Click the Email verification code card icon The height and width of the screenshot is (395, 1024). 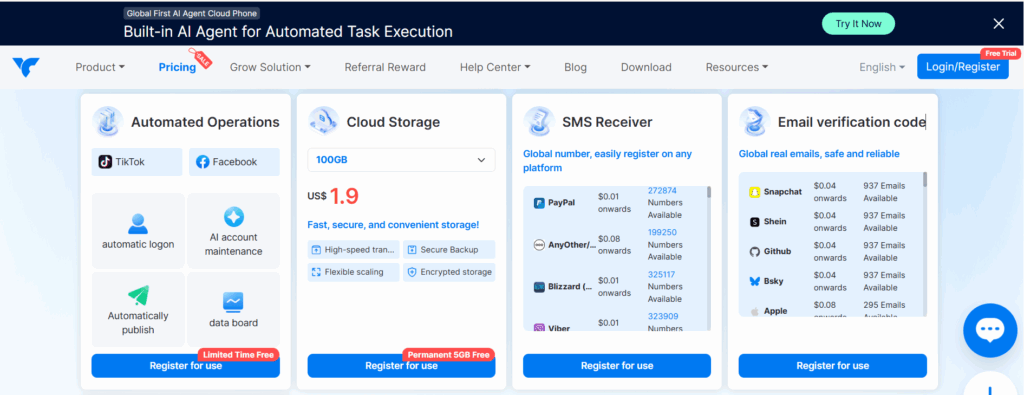click(x=755, y=121)
